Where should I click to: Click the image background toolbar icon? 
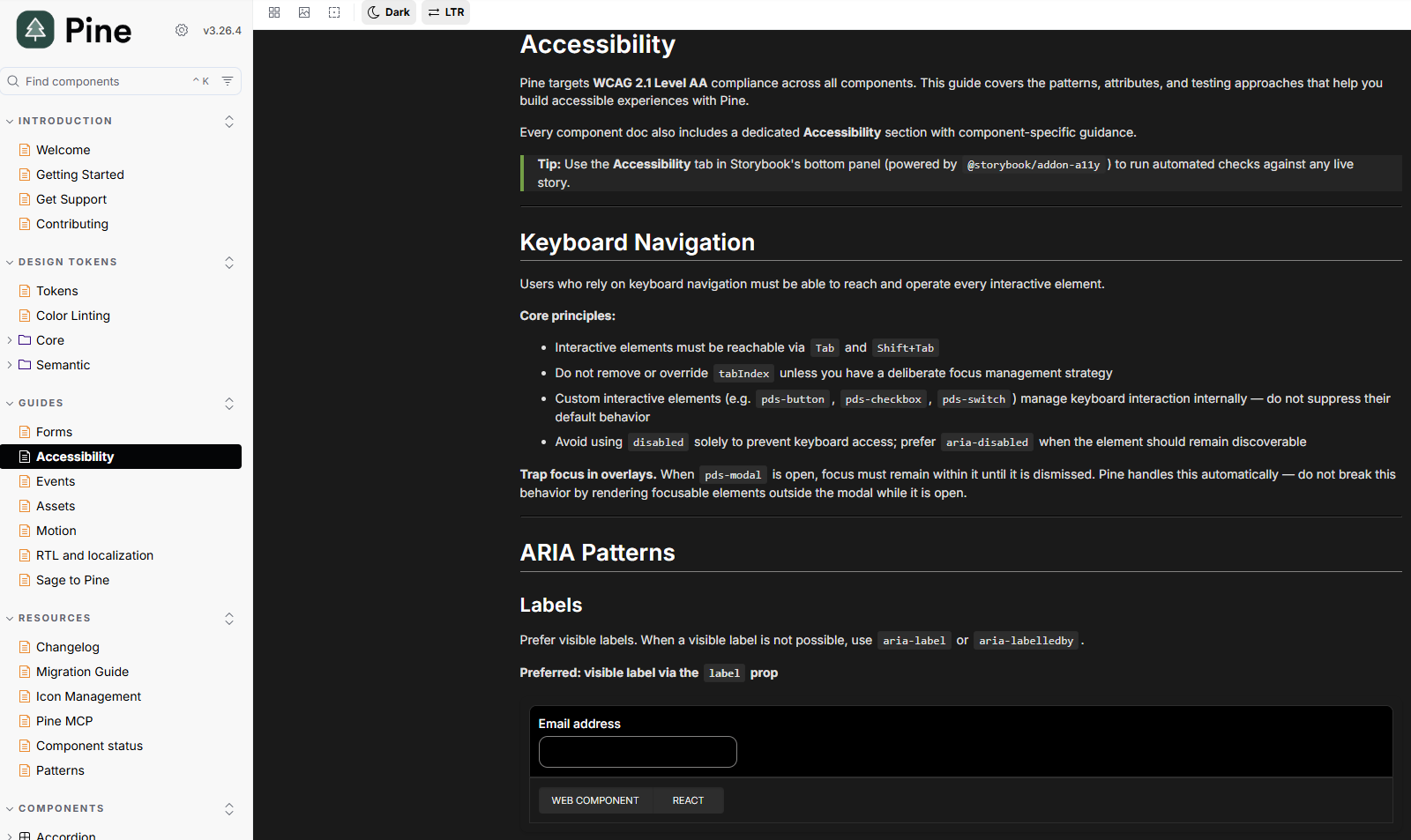point(304,12)
